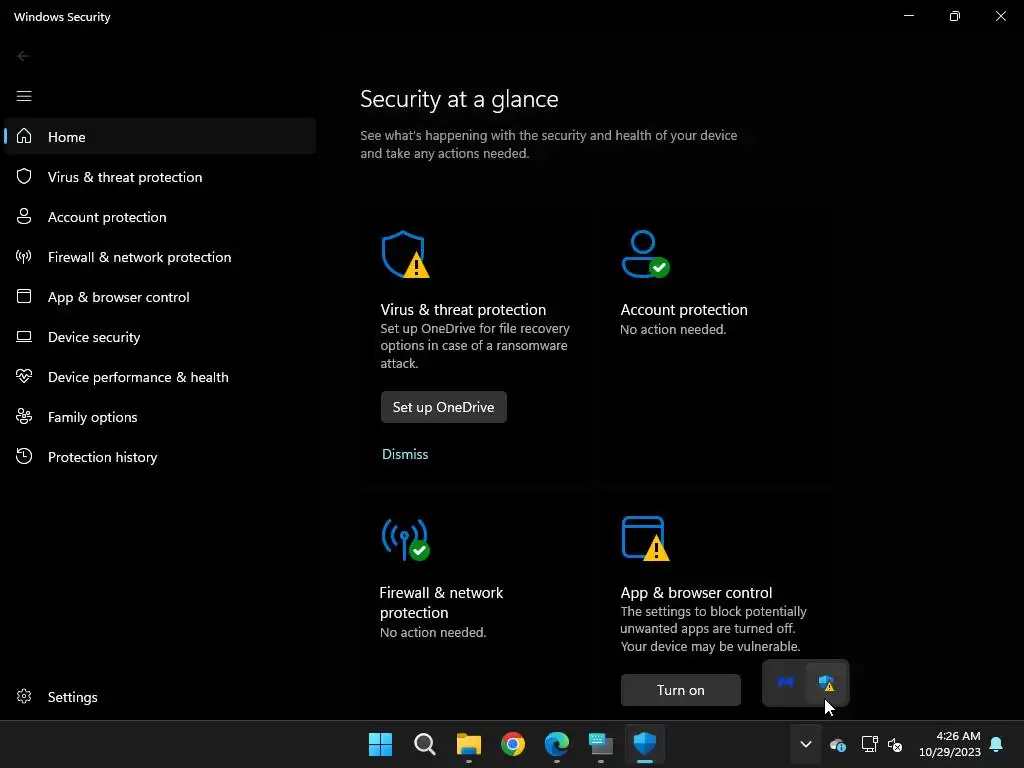The width and height of the screenshot is (1024, 768).
Task: Click the large person icon on Account protection card
Action: tap(645, 254)
